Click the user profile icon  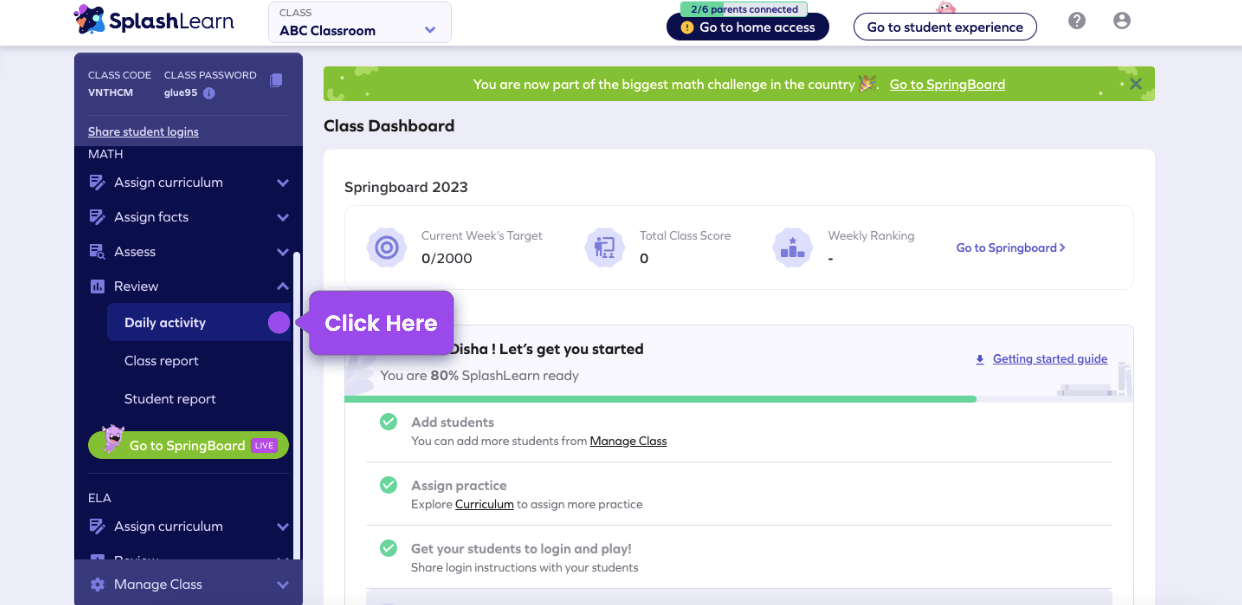[x=1121, y=20]
